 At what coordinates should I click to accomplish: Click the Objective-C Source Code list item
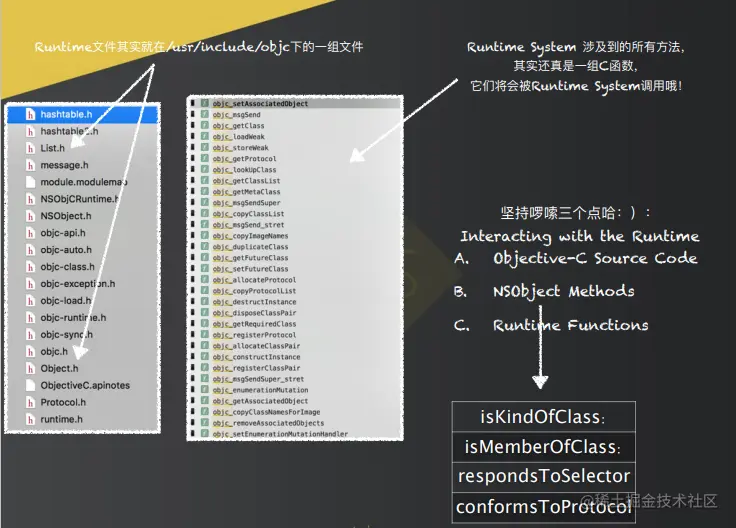point(576,259)
